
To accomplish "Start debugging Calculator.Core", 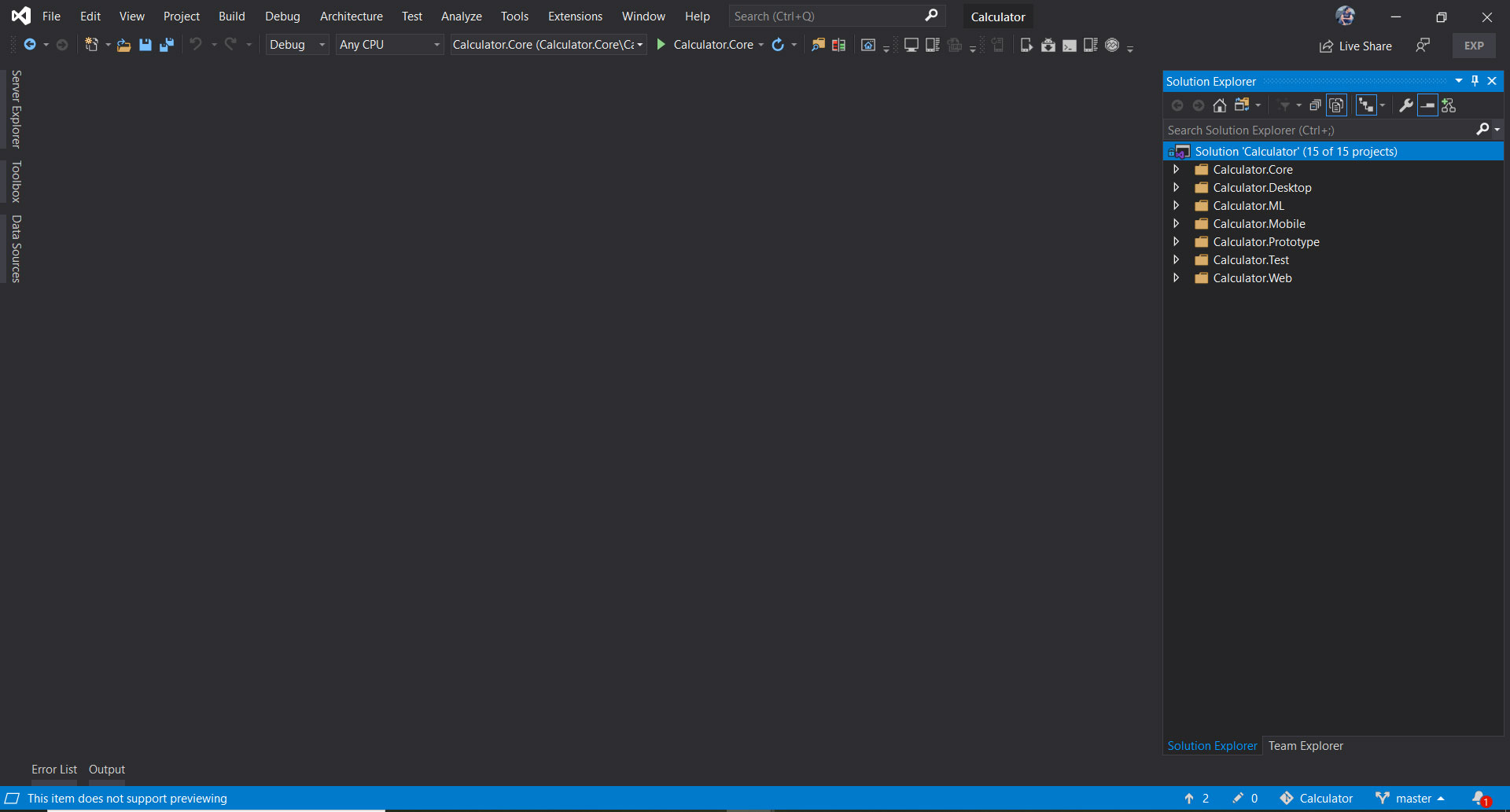I will point(661,45).
